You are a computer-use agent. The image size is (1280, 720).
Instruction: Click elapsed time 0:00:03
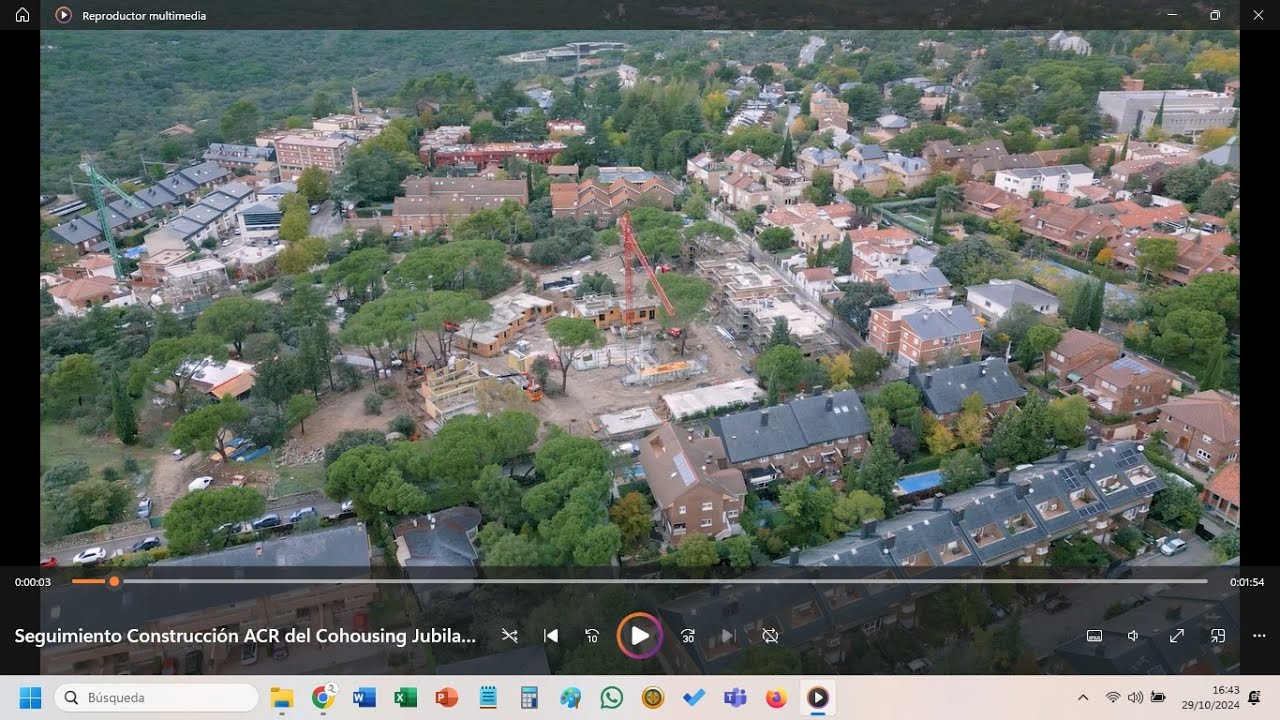(32, 582)
